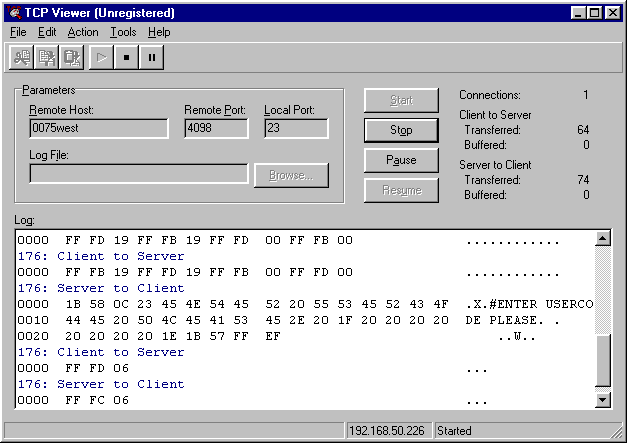The height and width of the screenshot is (443, 627).
Task: Click the 'Server to Client' statistics heading
Action: [x=495, y=165]
